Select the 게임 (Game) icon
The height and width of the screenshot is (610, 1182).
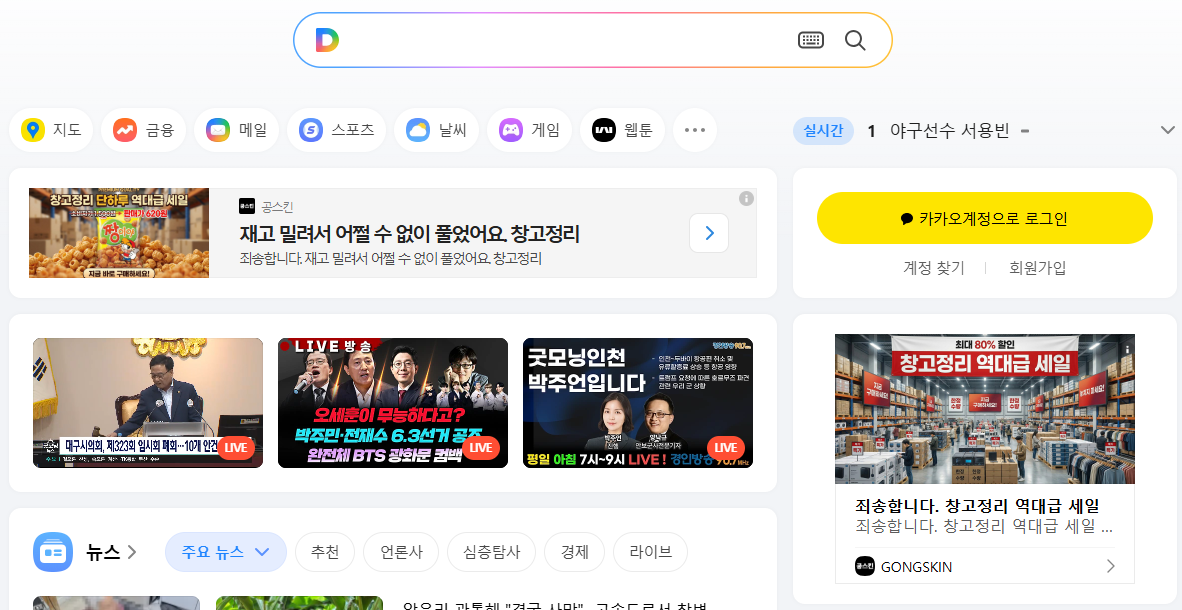529,130
